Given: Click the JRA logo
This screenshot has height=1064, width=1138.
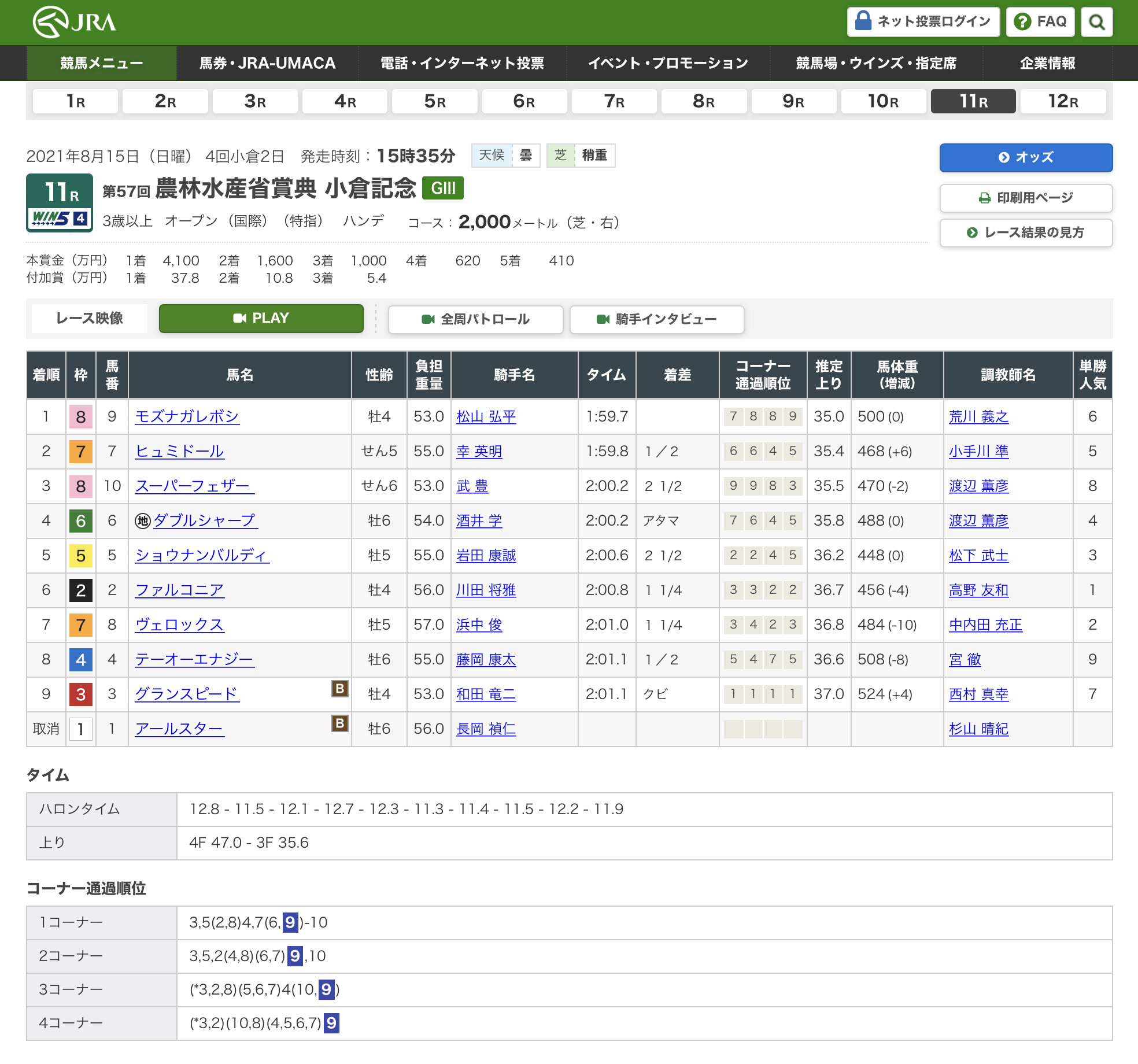Looking at the screenshot, I should click(74, 22).
